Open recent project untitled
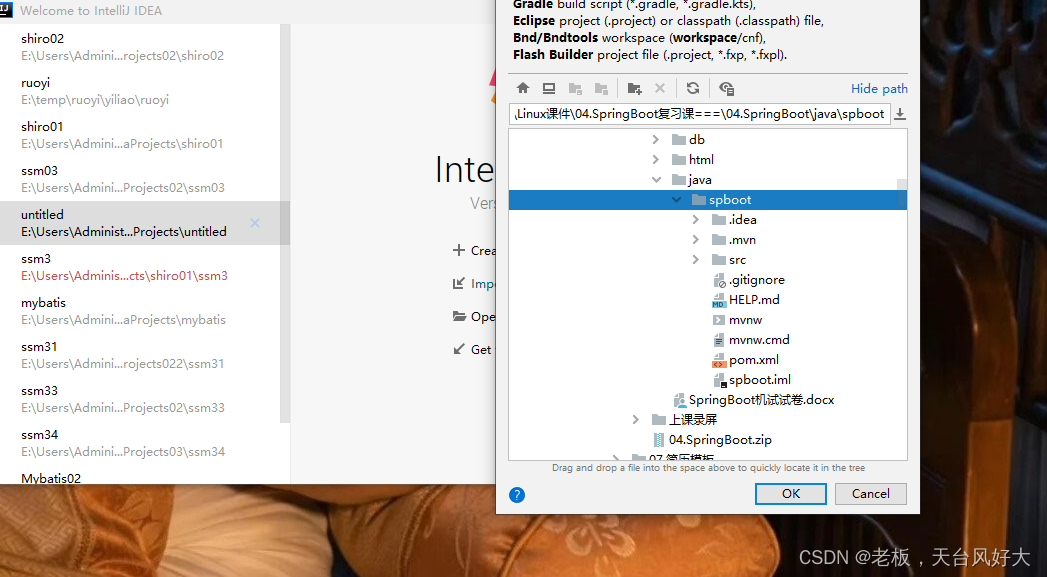The width and height of the screenshot is (1047, 577). [x=140, y=223]
